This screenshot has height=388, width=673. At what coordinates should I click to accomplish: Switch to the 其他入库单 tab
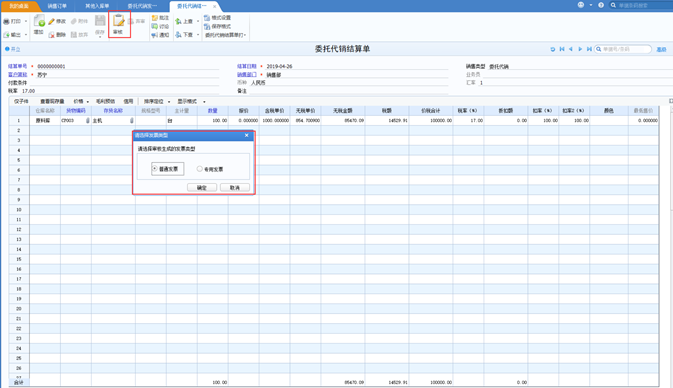(97, 6)
